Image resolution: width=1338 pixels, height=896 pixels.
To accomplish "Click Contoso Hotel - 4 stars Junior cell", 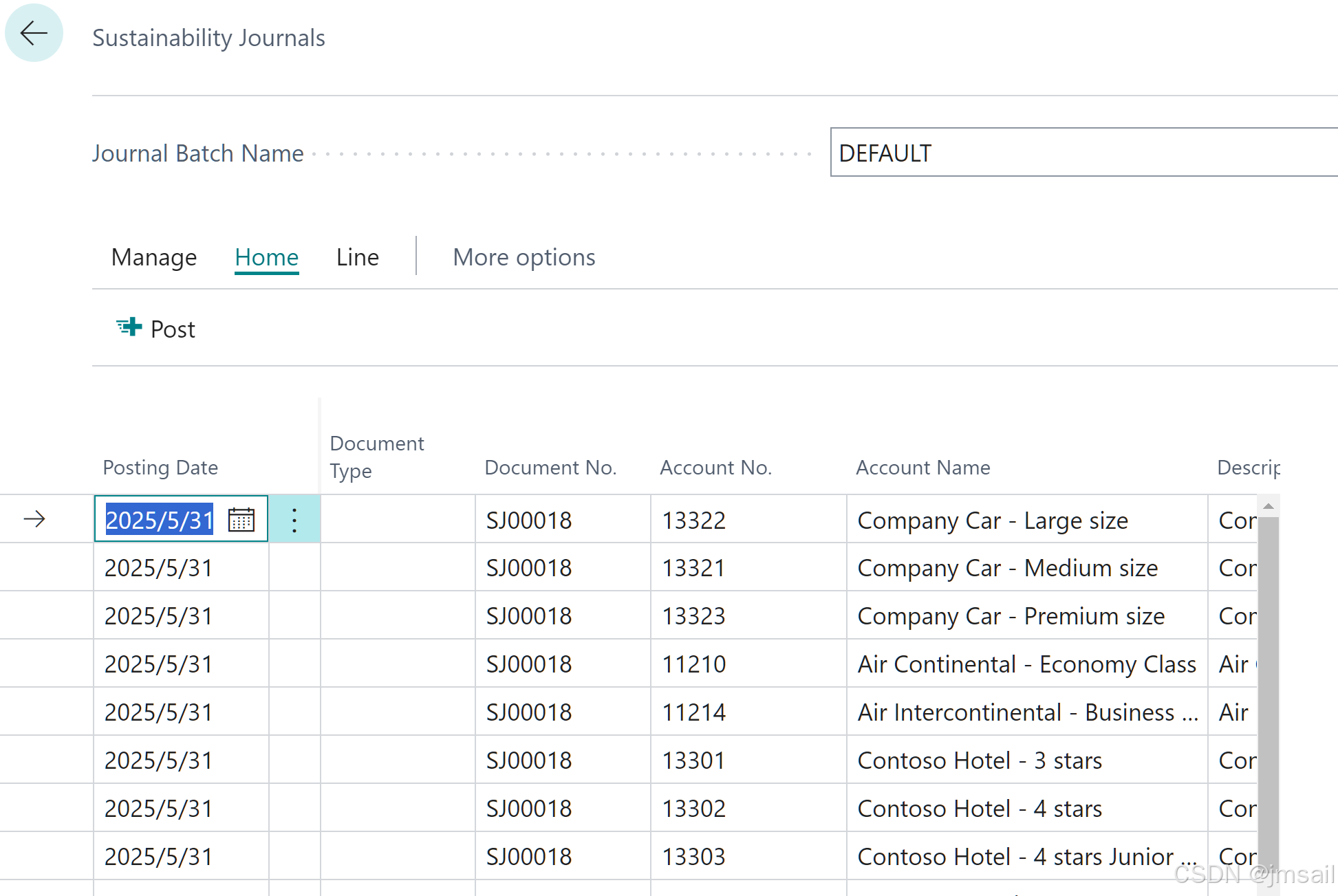I will (x=1028, y=857).
